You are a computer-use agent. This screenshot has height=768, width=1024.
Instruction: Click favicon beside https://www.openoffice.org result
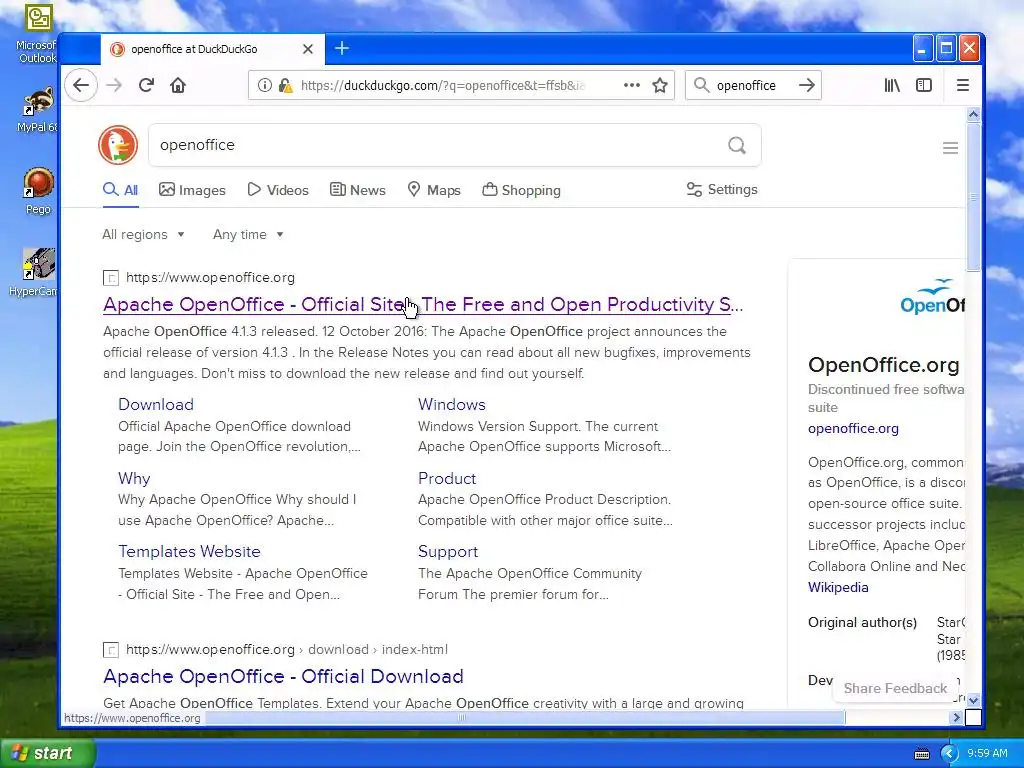tap(111, 278)
